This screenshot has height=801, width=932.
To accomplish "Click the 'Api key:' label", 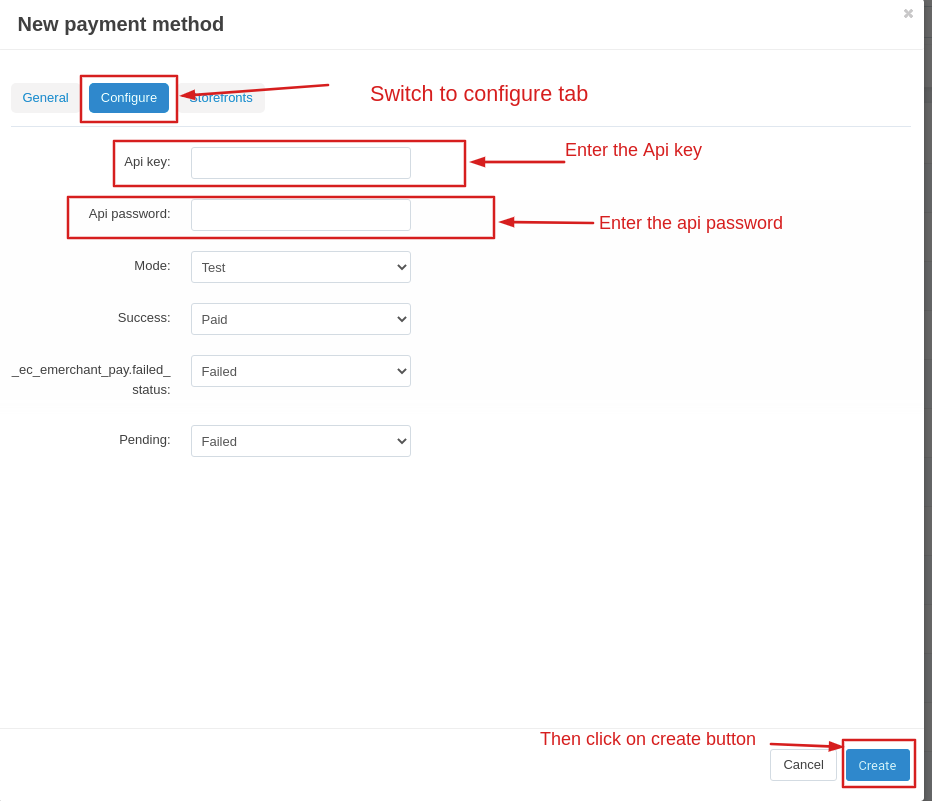I will coord(147,162).
